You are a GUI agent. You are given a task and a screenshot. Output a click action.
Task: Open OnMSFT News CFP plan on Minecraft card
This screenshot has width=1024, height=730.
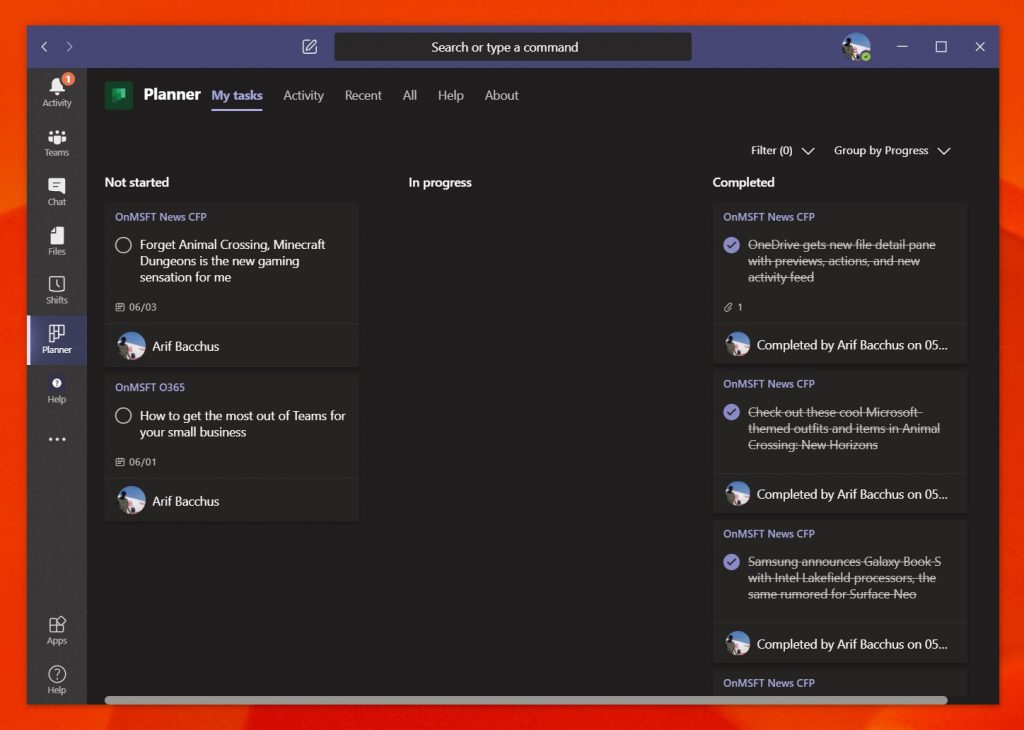tap(161, 217)
